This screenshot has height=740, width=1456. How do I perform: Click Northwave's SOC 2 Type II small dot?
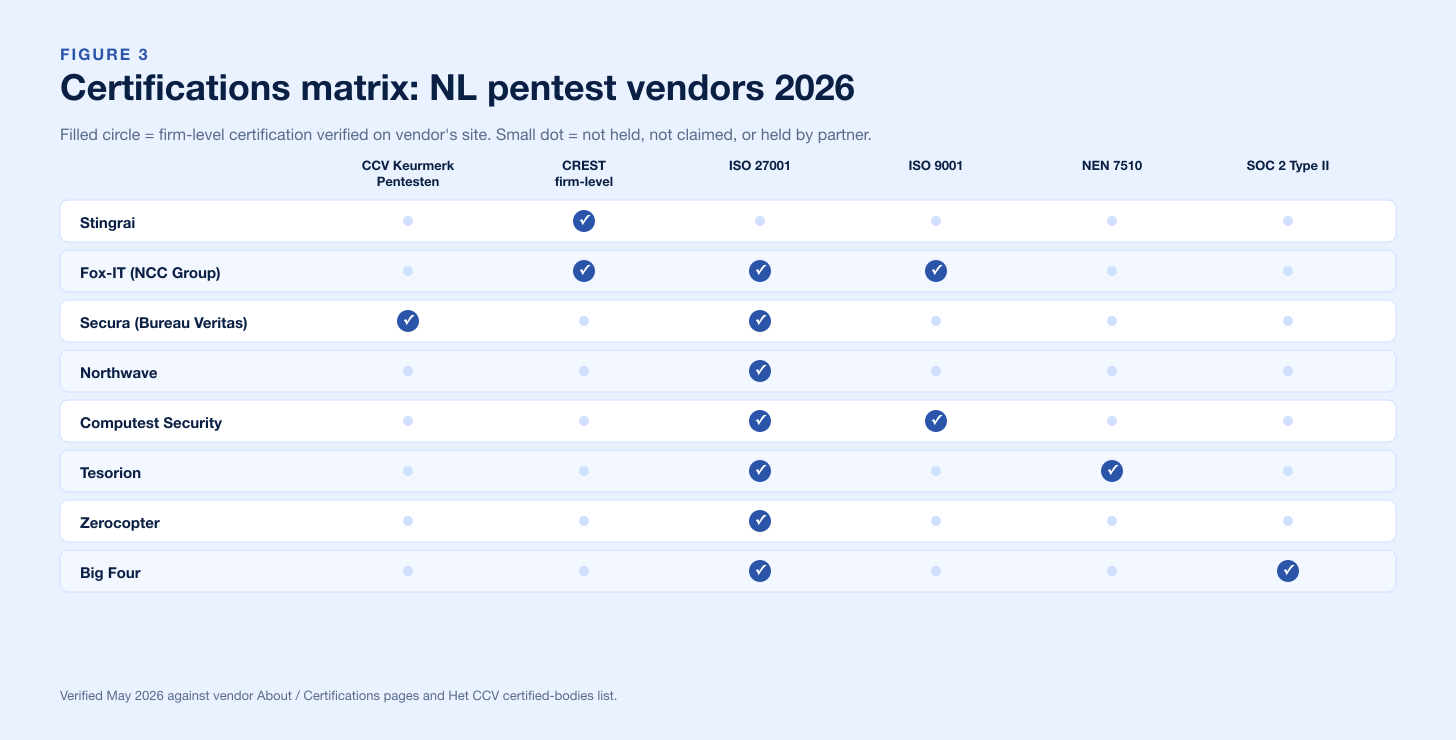pos(1288,371)
